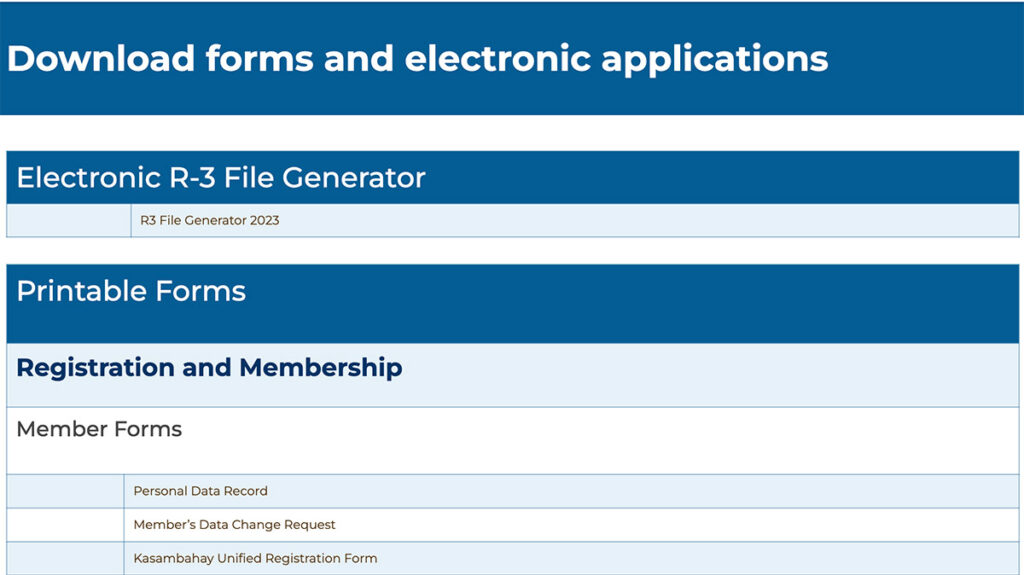Click empty cell left of Kasambahay Unified Registration Form
Viewport: 1024px width, 575px height.
(65, 558)
